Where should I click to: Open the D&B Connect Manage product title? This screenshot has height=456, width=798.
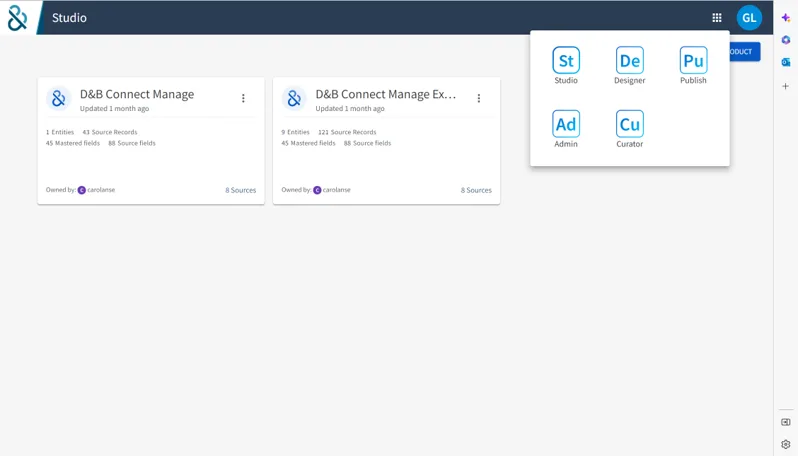point(137,94)
